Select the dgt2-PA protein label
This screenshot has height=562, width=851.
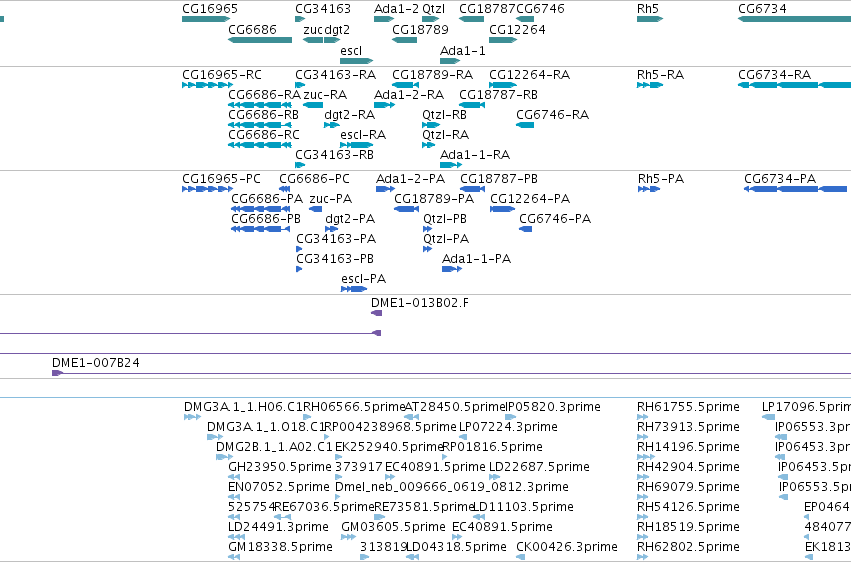tap(350, 219)
